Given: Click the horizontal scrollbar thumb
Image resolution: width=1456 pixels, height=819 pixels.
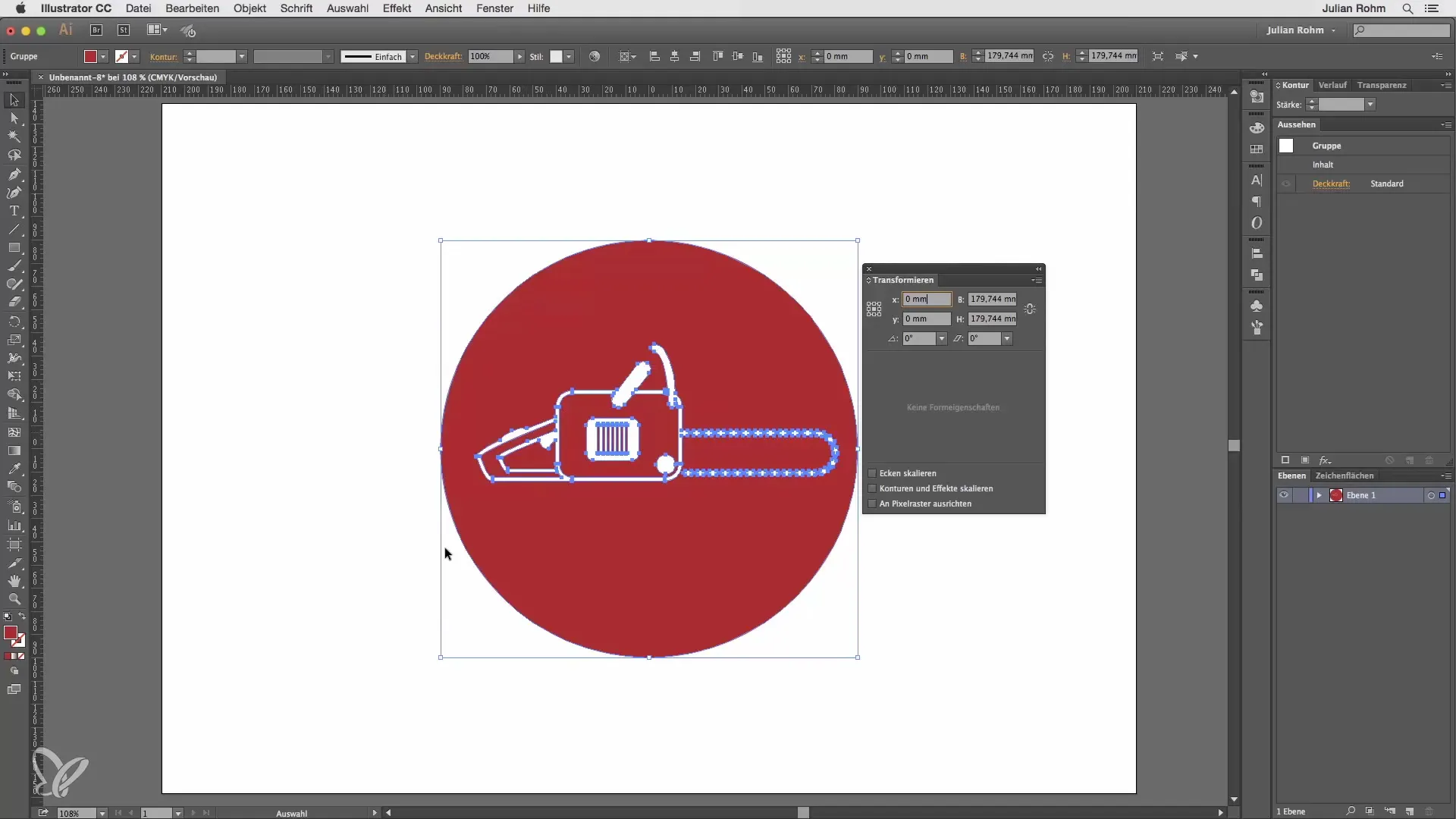Looking at the screenshot, I should [x=803, y=812].
